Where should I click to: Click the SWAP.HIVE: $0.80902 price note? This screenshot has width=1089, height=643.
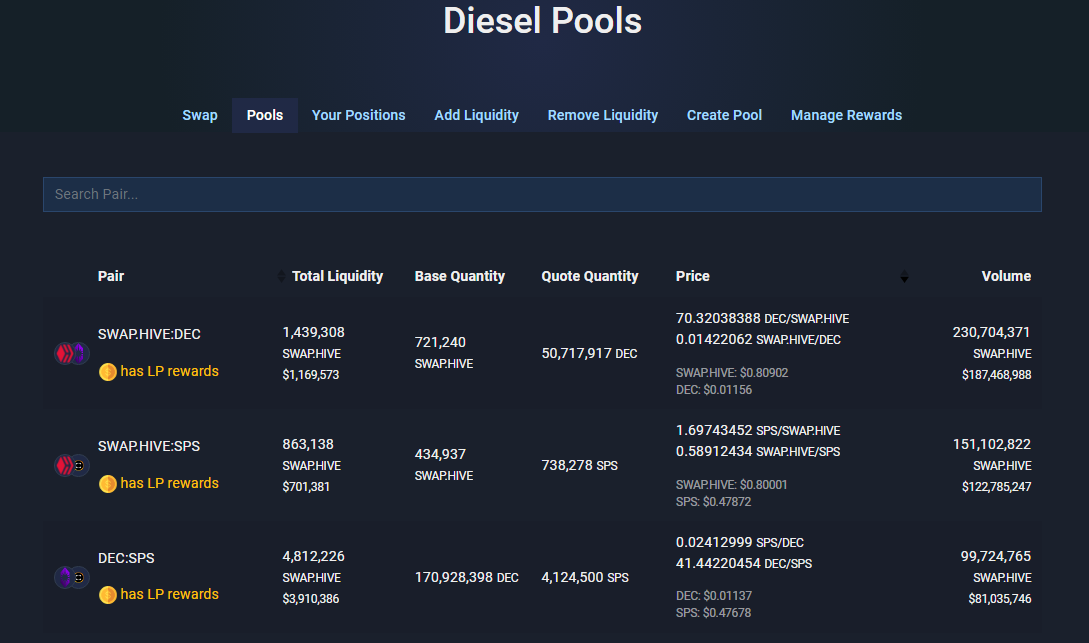click(732, 373)
